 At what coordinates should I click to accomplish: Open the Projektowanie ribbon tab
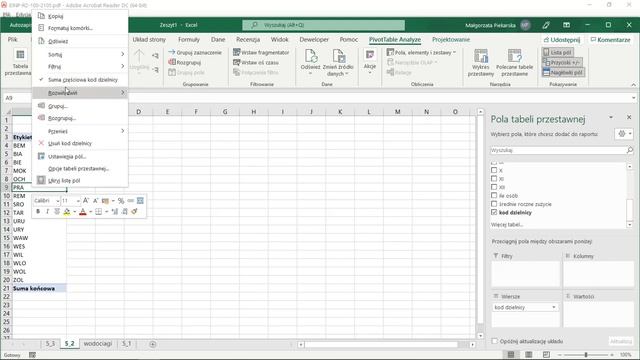(451, 40)
